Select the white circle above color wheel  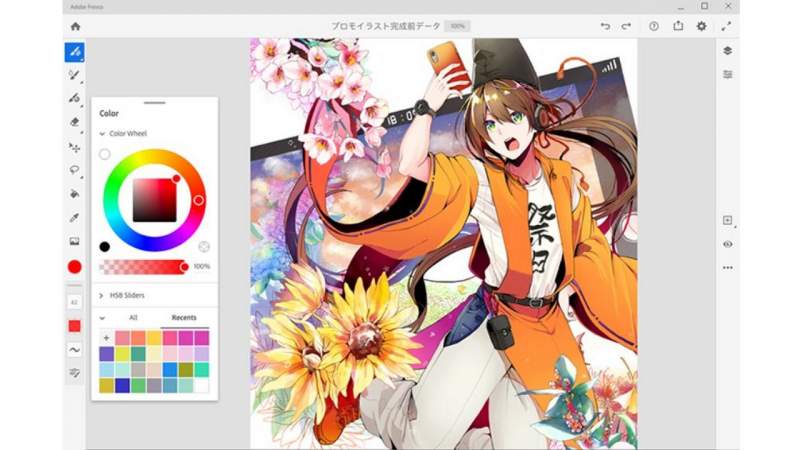[x=105, y=154]
